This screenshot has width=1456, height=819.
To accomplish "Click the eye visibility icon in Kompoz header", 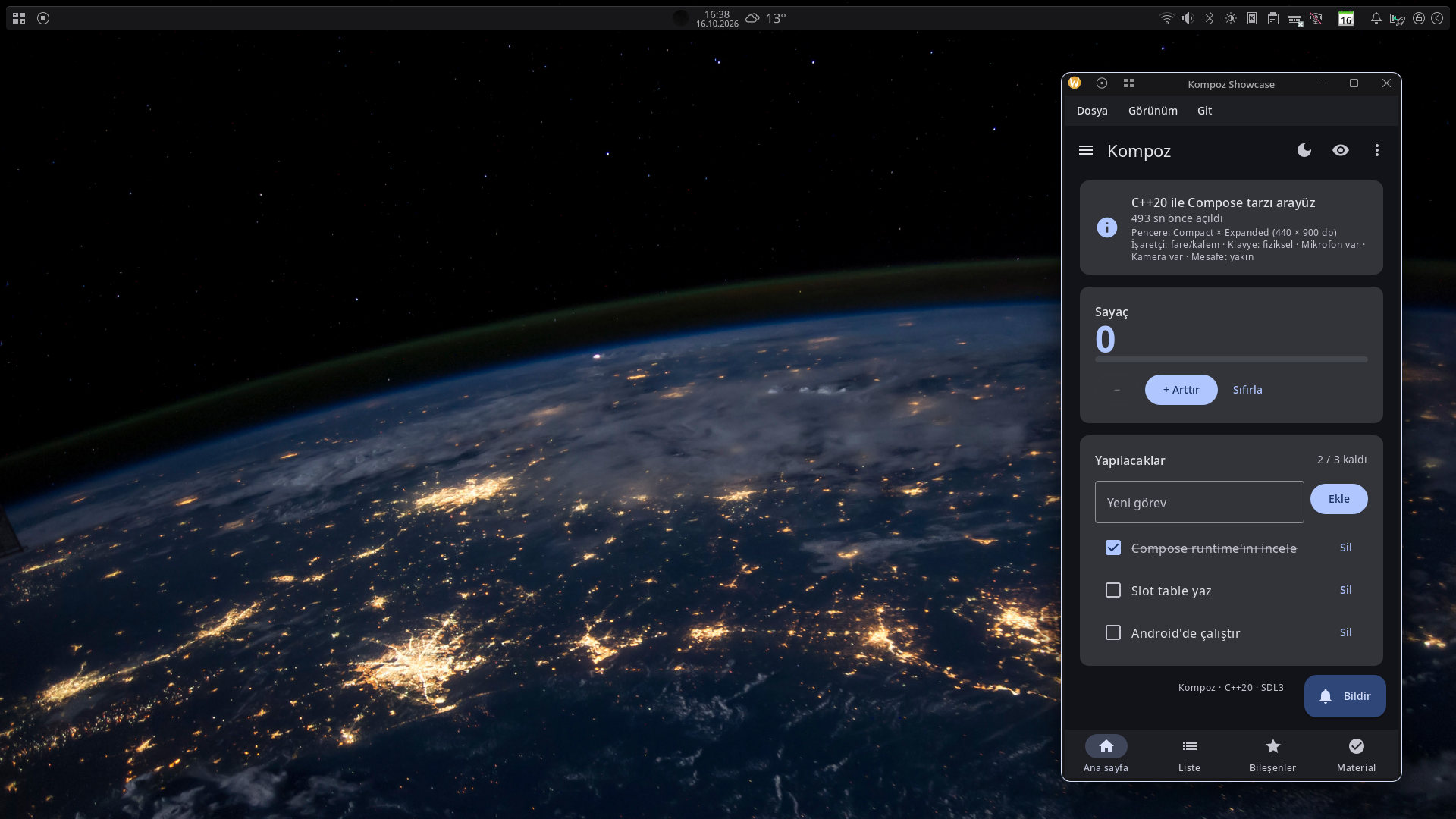I will click(x=1341, y=150).
